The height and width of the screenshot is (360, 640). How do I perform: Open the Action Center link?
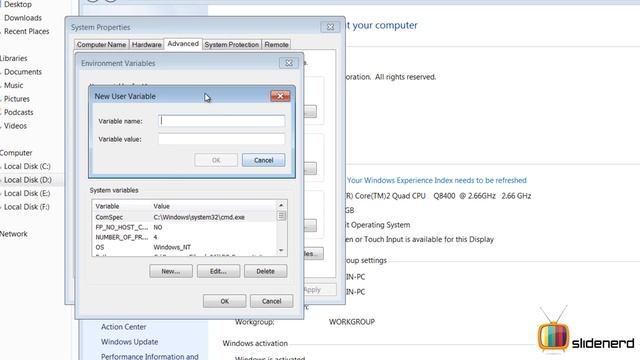pos(124,327)
